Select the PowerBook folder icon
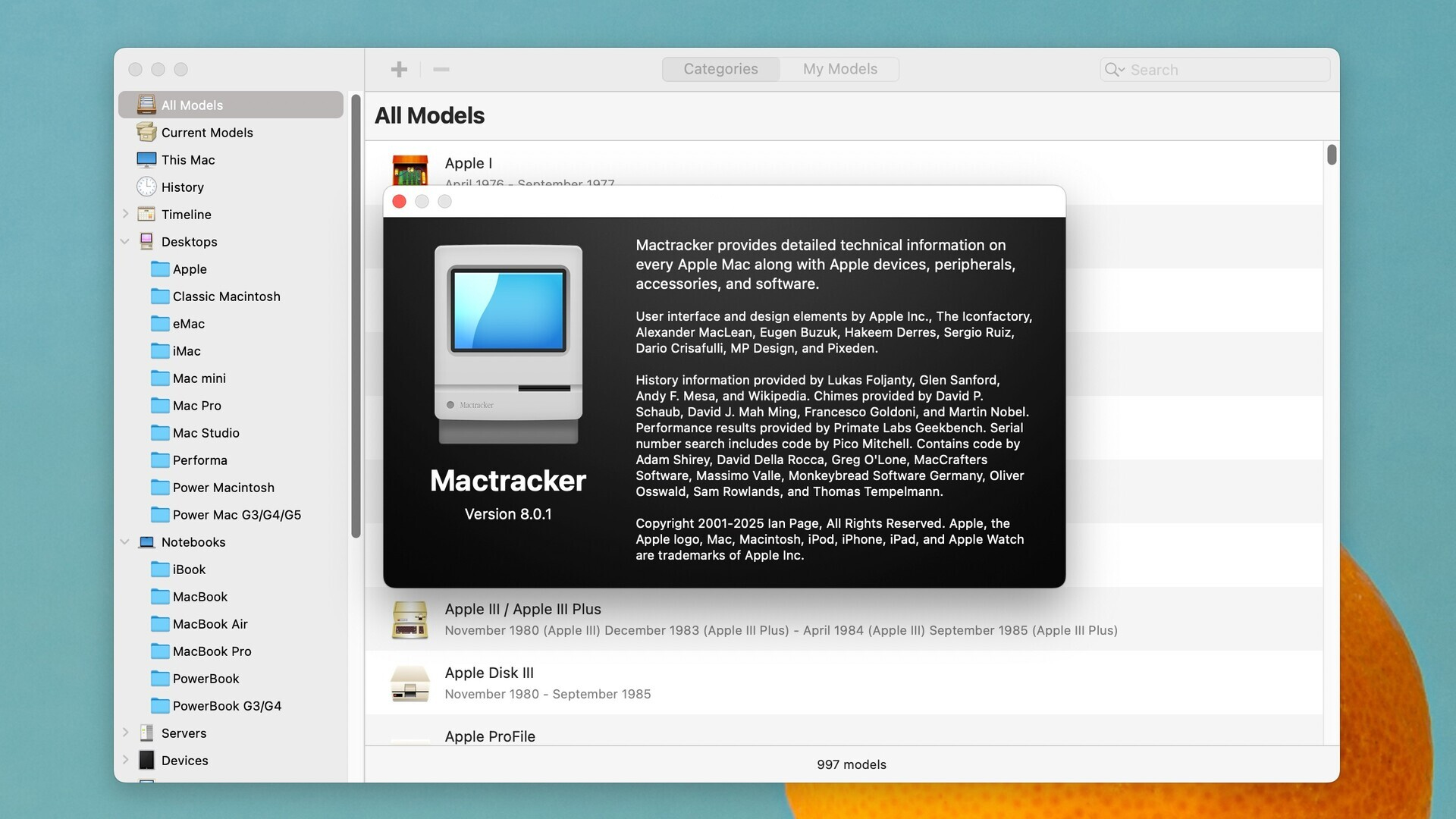 point(160,678)
